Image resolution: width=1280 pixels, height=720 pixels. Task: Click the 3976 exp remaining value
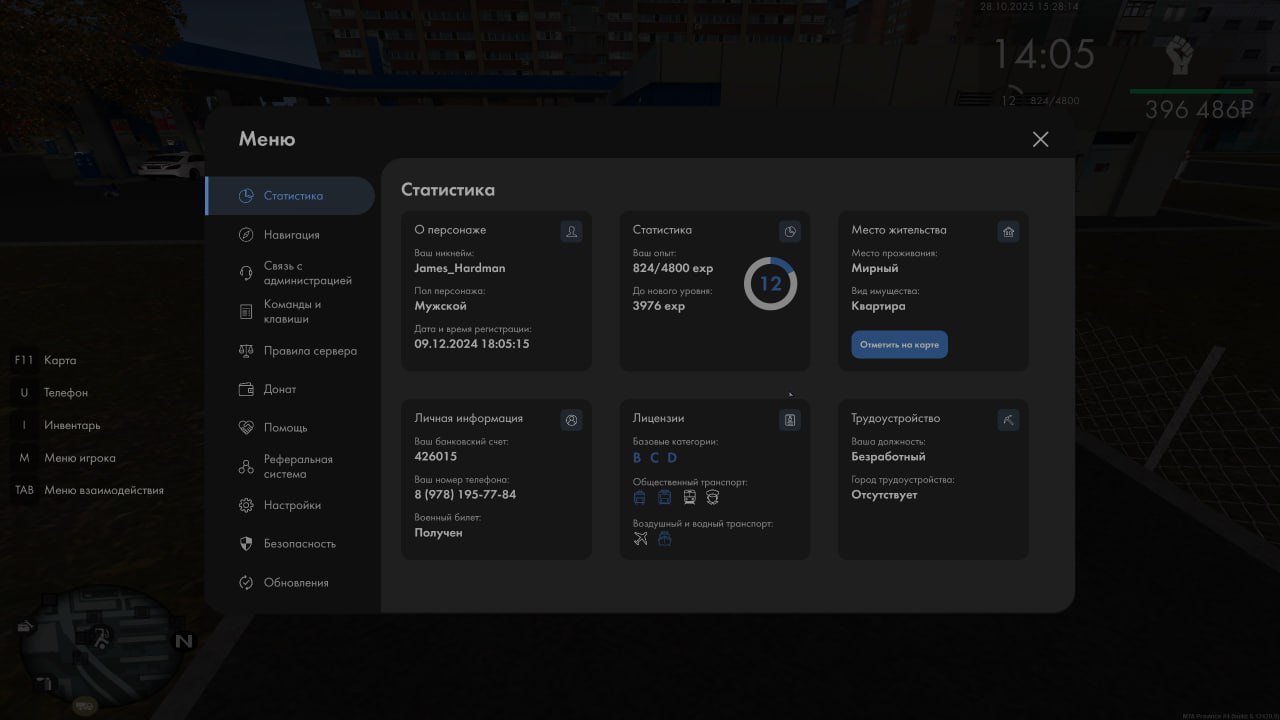tap(659, 306)
